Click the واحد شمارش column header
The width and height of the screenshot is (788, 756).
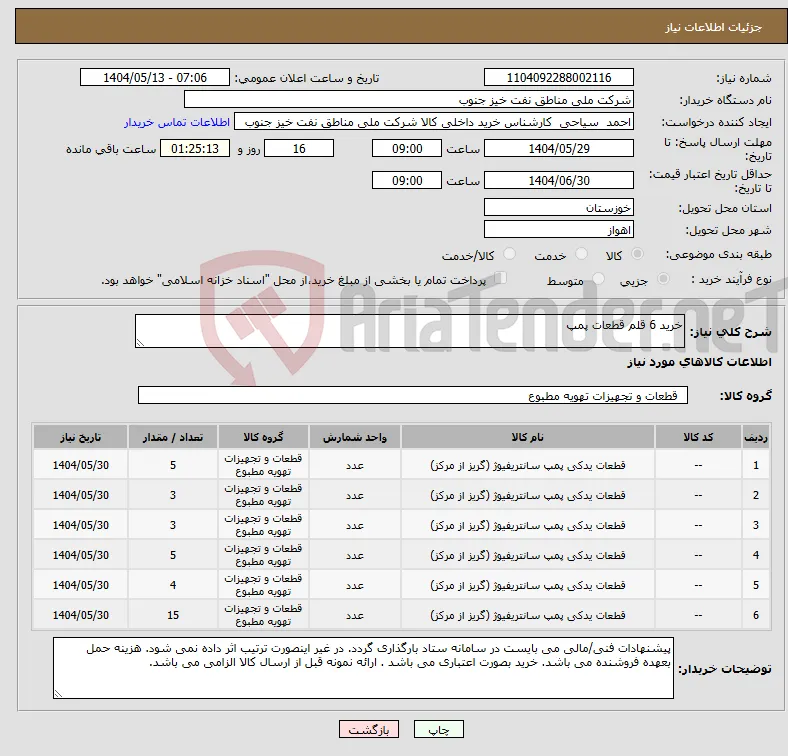click(355, 437)
